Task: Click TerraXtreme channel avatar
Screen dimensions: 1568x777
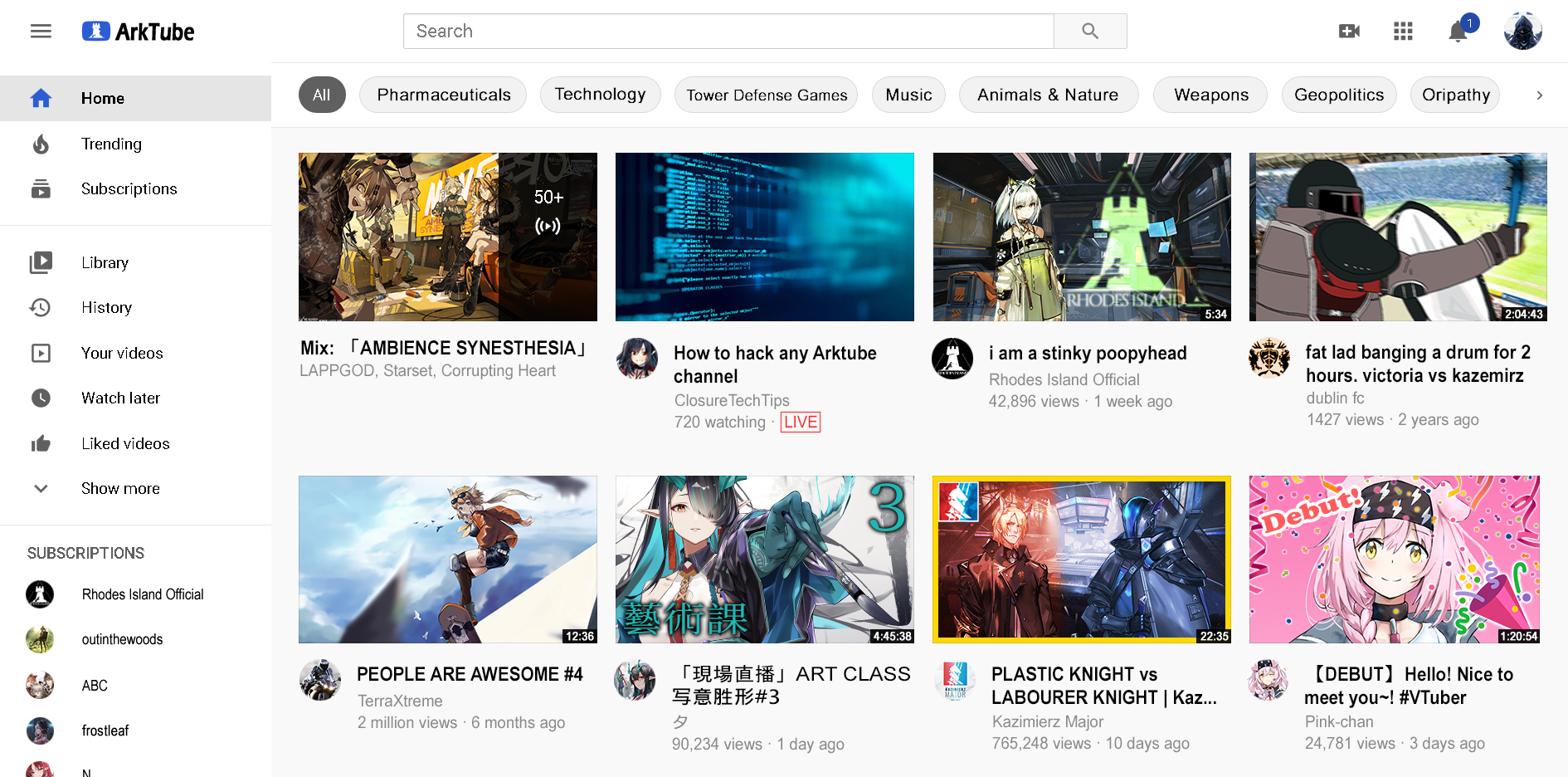Action: 320,680
